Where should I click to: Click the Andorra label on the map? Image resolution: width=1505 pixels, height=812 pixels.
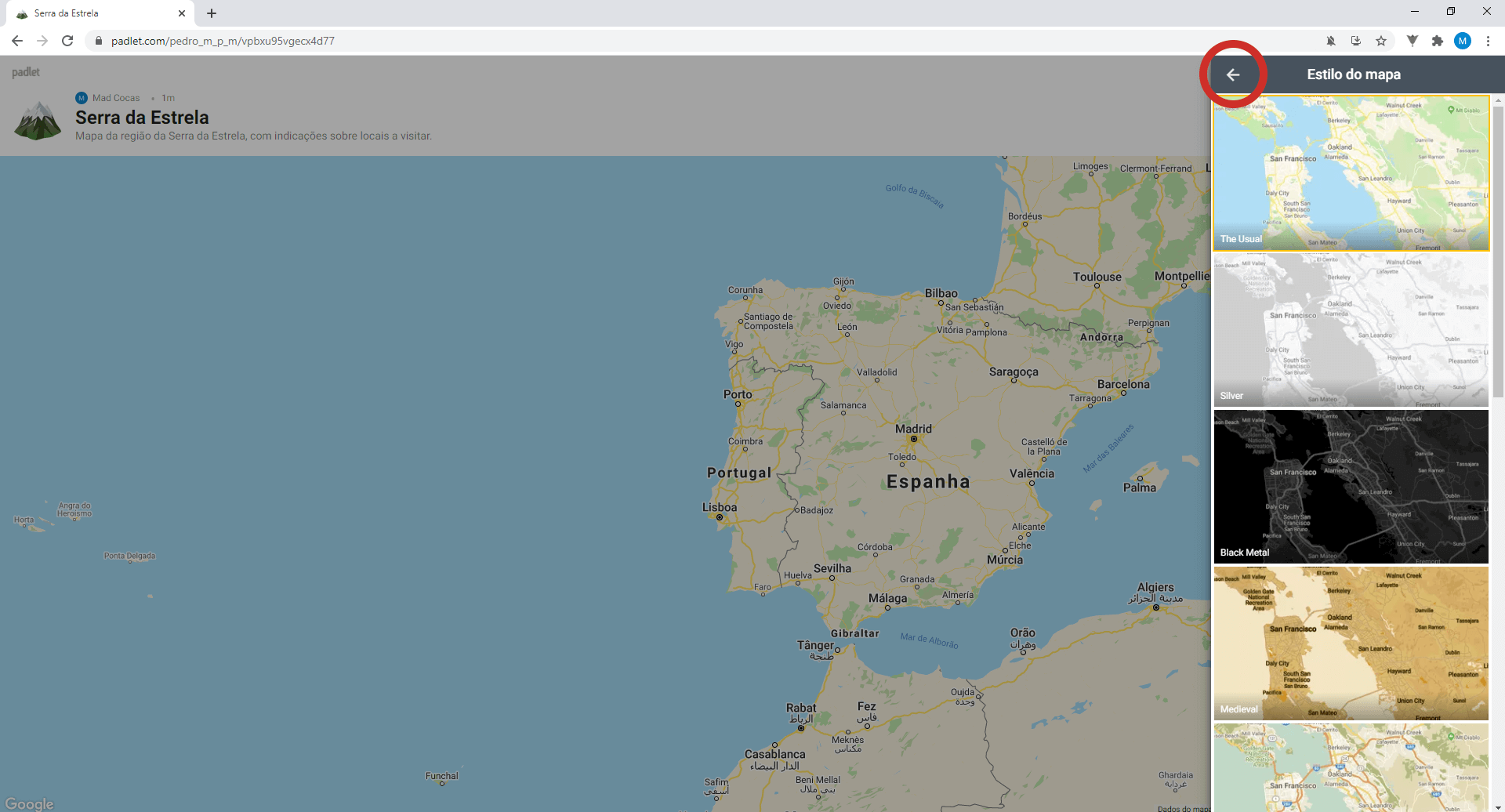click(x=1101, y=338)
